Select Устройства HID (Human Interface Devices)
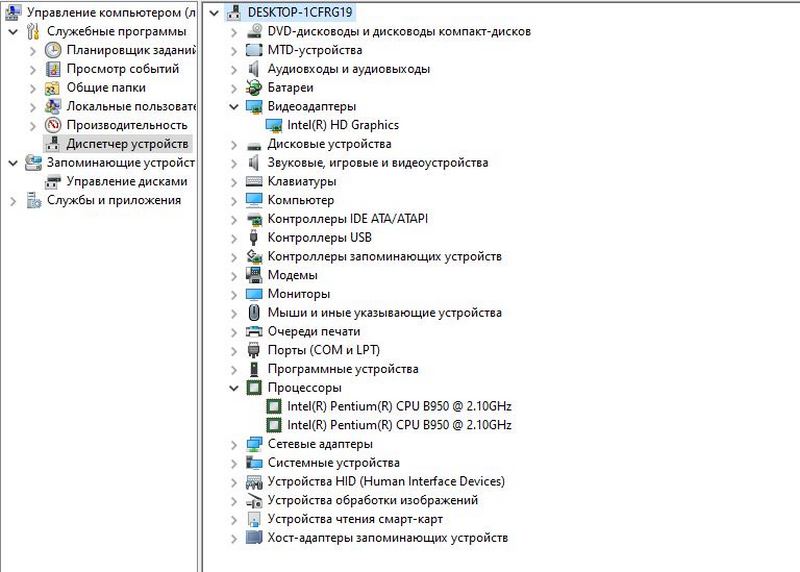The image size is (800, 572). [386, 482]
